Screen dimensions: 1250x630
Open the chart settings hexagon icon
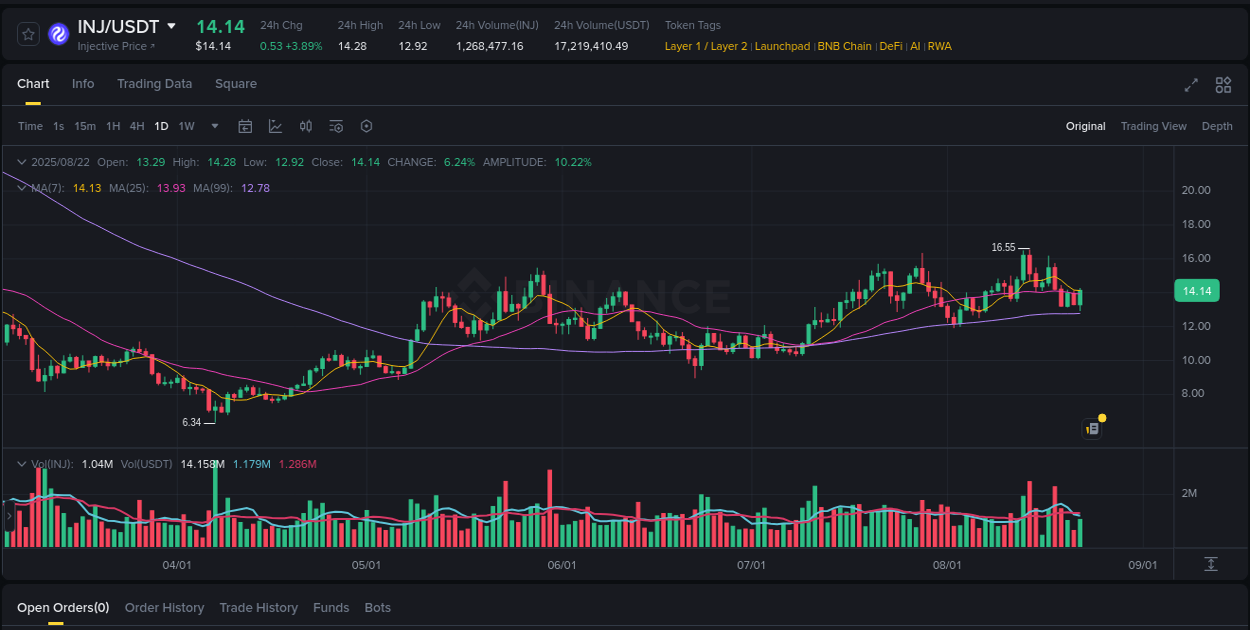tap(366, 126)
